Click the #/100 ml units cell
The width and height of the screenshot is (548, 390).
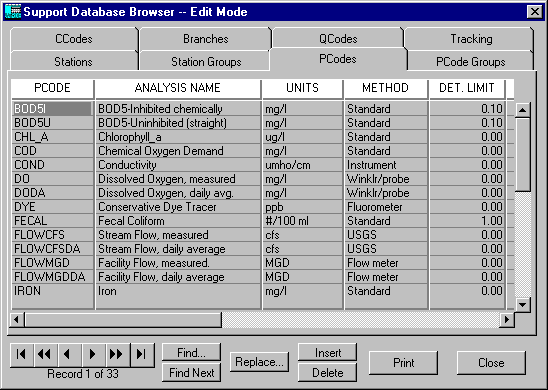303,221
